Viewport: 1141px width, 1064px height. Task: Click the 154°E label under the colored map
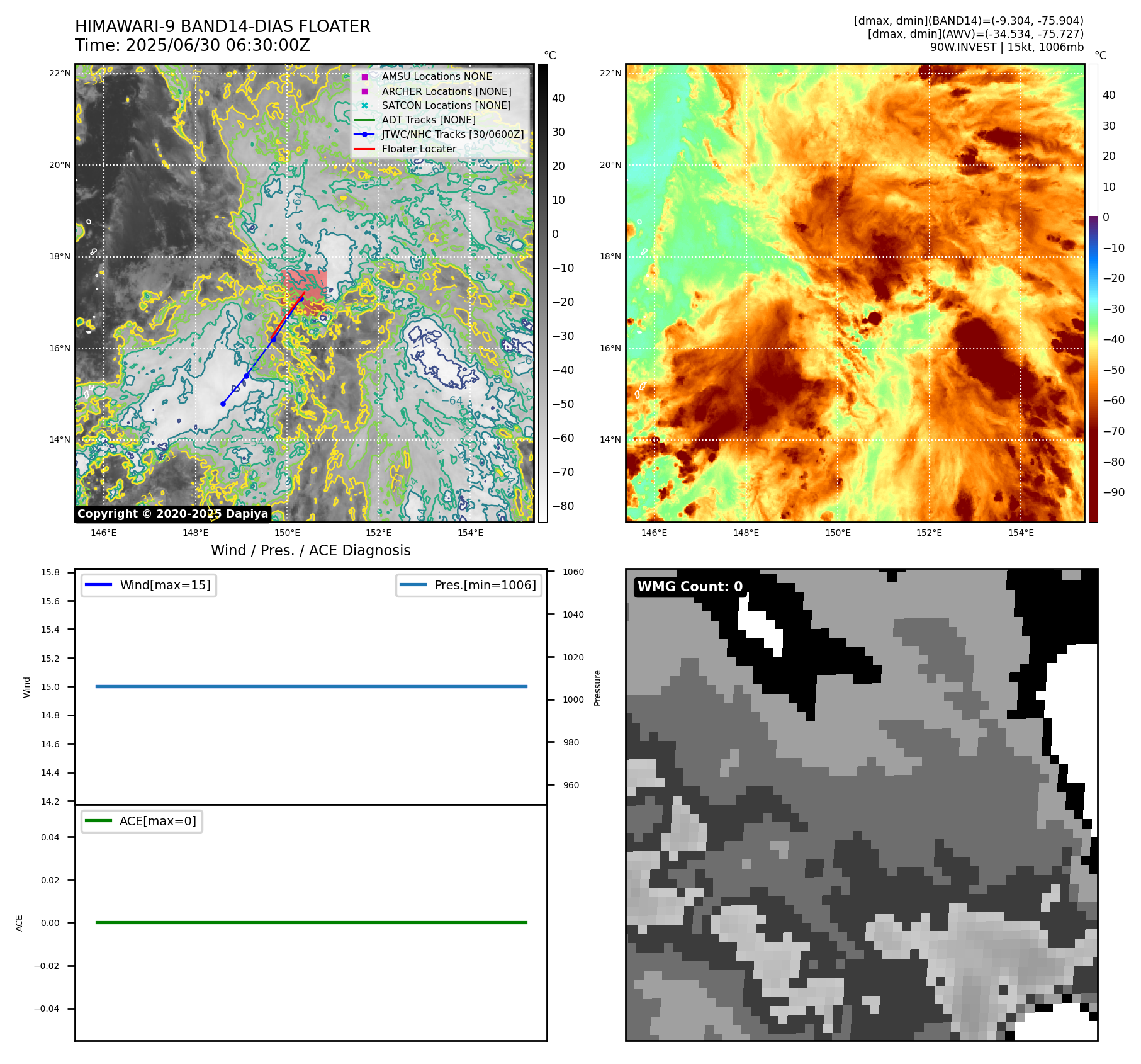(x=1021, y=533)
